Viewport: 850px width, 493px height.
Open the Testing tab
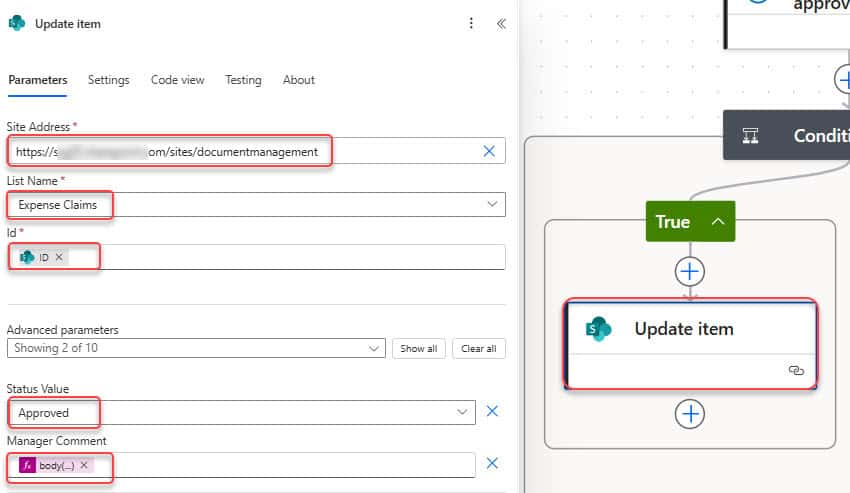point(243,80)
